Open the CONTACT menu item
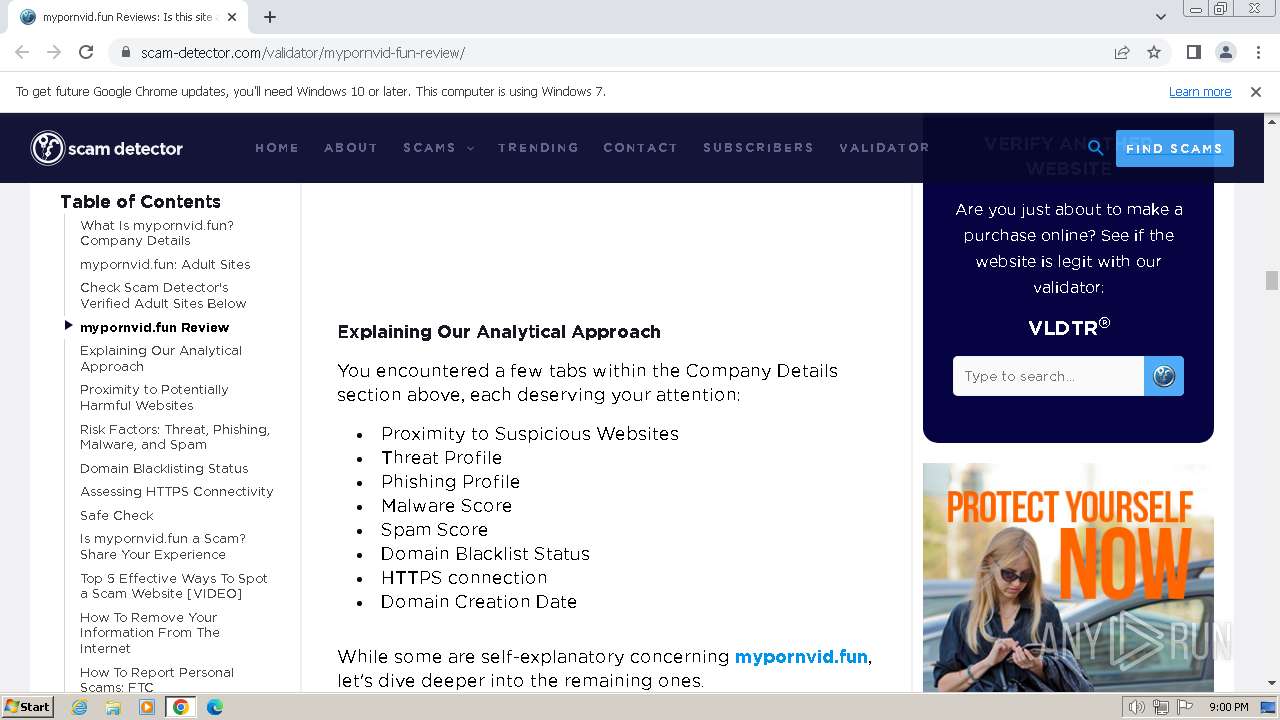The image size is (1280, 720). pos(640,148)
